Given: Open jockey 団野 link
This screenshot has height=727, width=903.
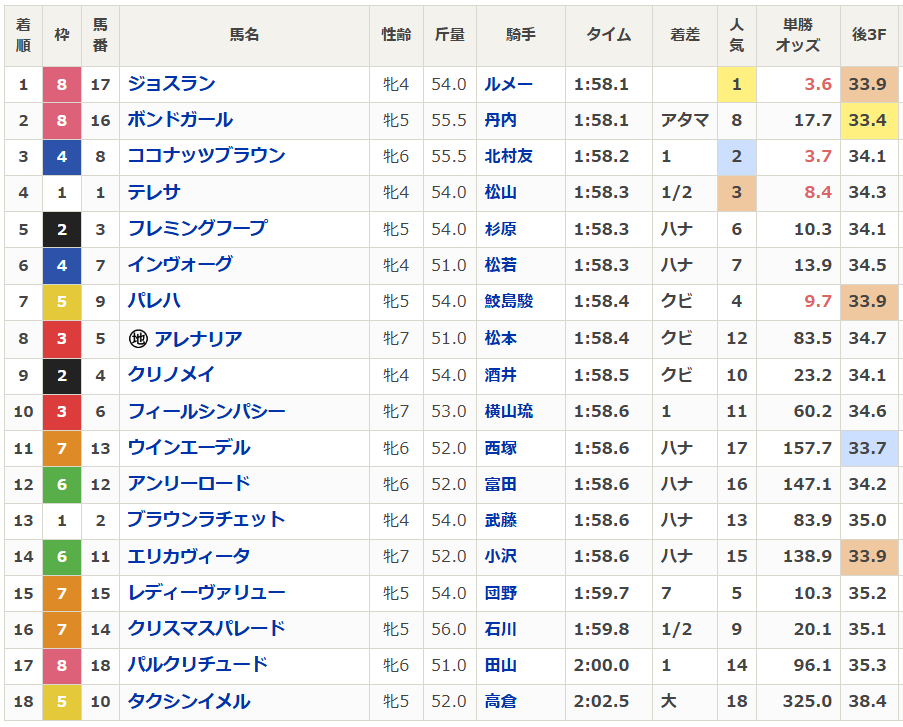Looking at the screenshot, I should pyautogui.click(x=500, y=593).
